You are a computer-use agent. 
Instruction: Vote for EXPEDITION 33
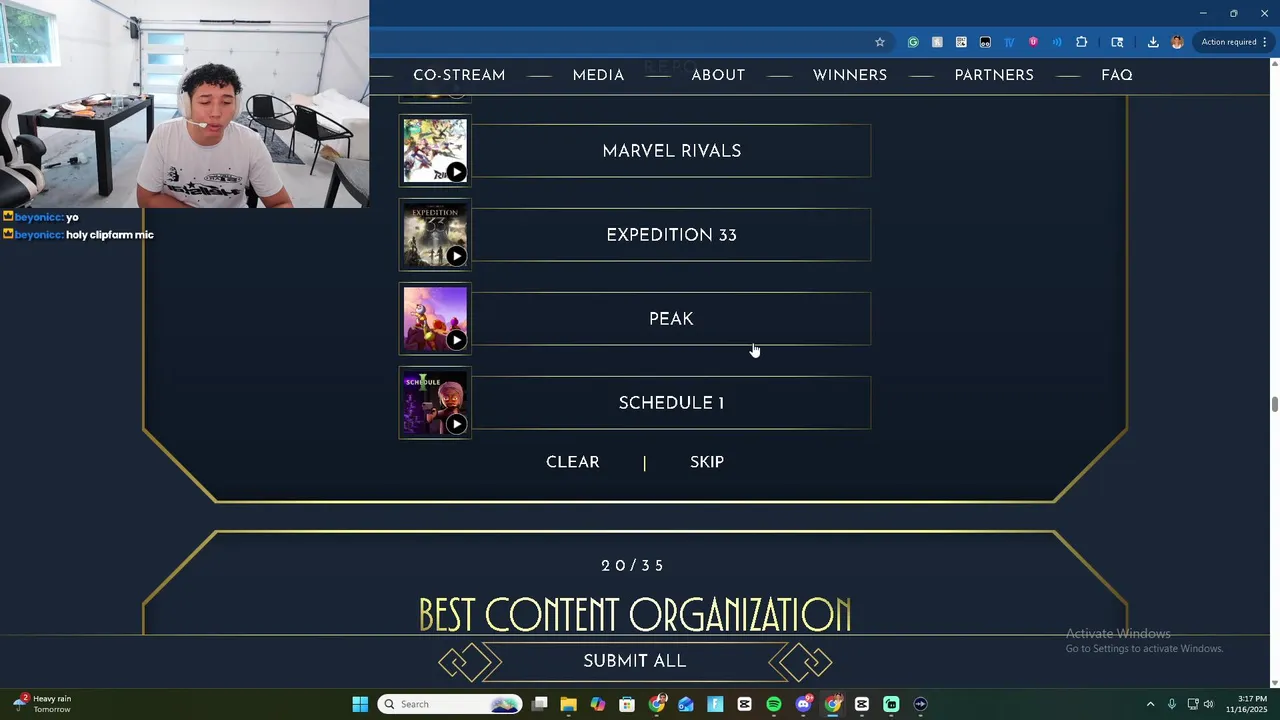671,235
